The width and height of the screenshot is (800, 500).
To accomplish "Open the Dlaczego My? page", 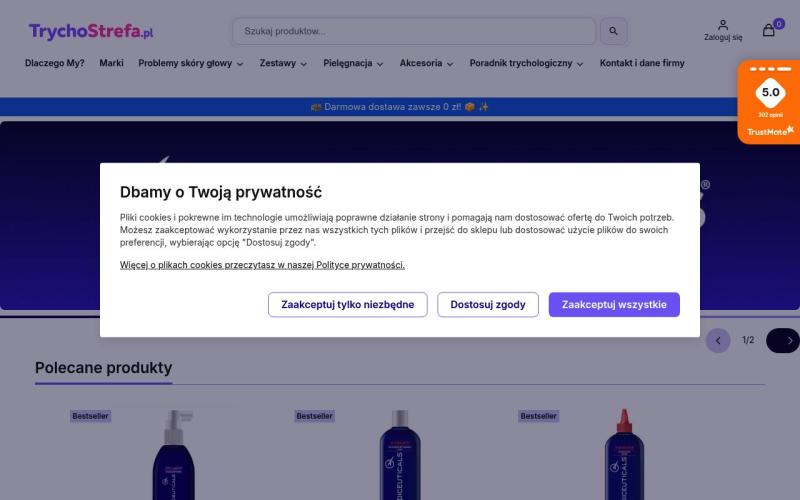I will 55,63.
